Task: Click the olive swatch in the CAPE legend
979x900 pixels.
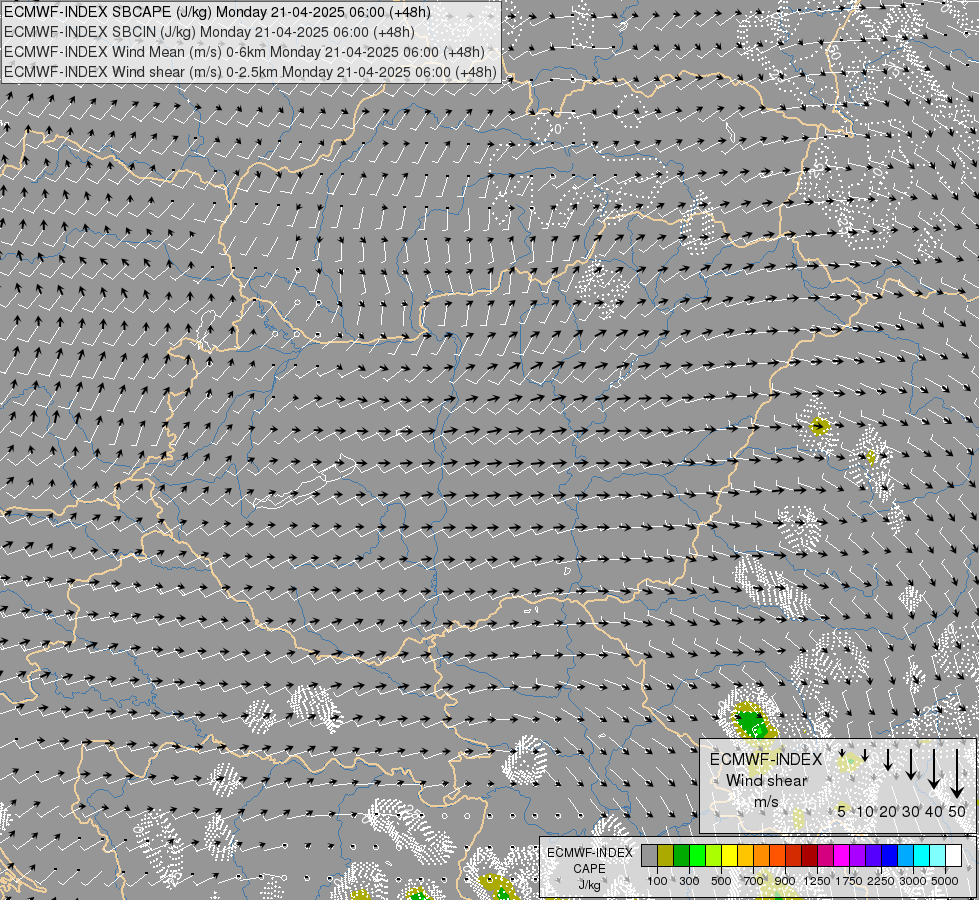Action: [666, 856]
